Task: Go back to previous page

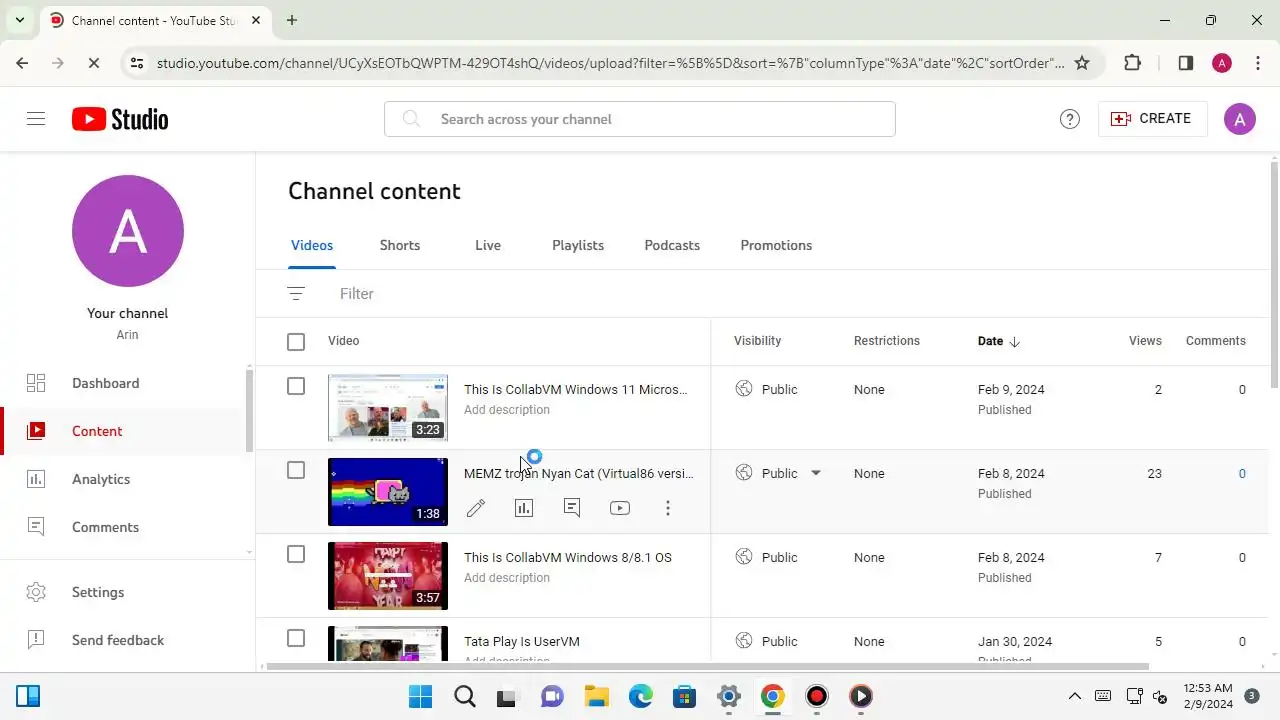Action: click(x=22, y=63)
